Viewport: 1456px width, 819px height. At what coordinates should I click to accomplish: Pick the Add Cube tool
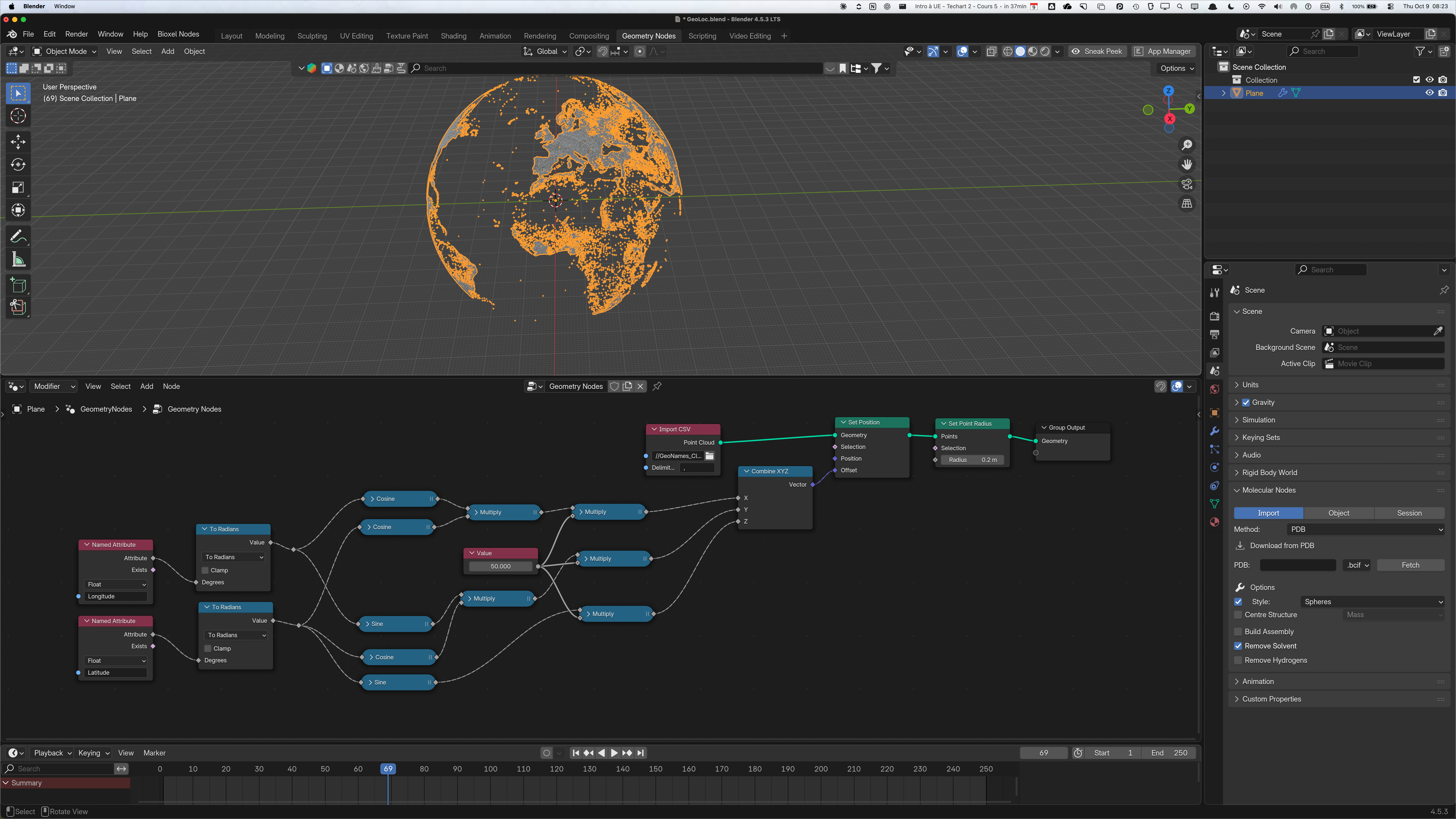(x=18, y=285)
